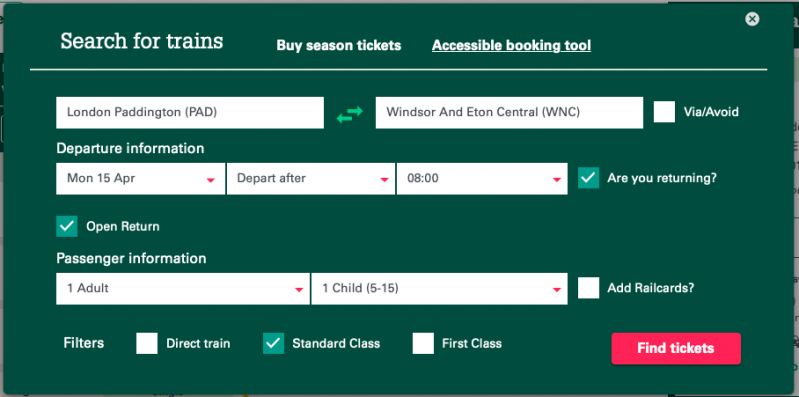Open the Mon 15 Apr date dropdown
The image size is (799, 397).
coord(140,178)
